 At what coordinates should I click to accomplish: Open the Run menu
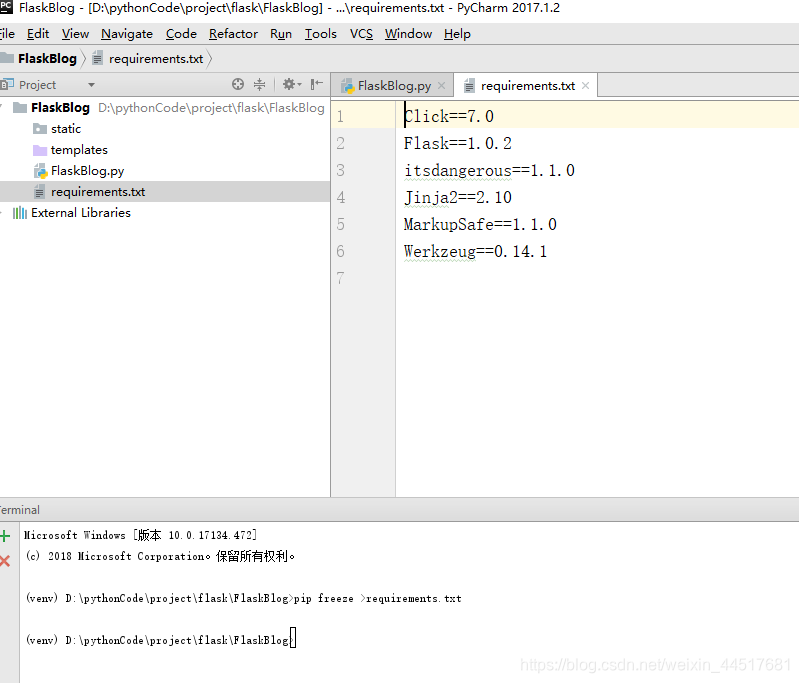281,34
